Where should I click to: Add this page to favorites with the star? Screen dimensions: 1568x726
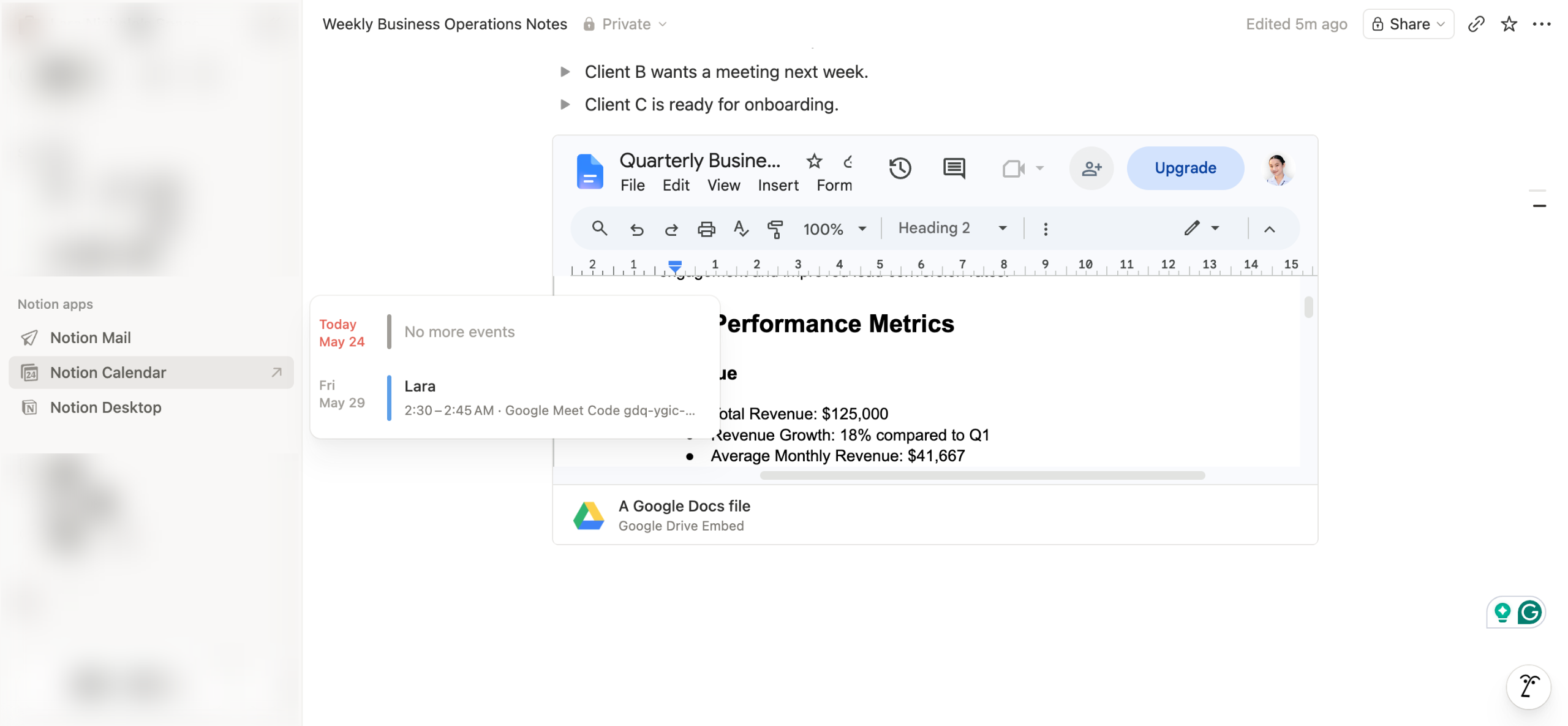(1509, 24)
